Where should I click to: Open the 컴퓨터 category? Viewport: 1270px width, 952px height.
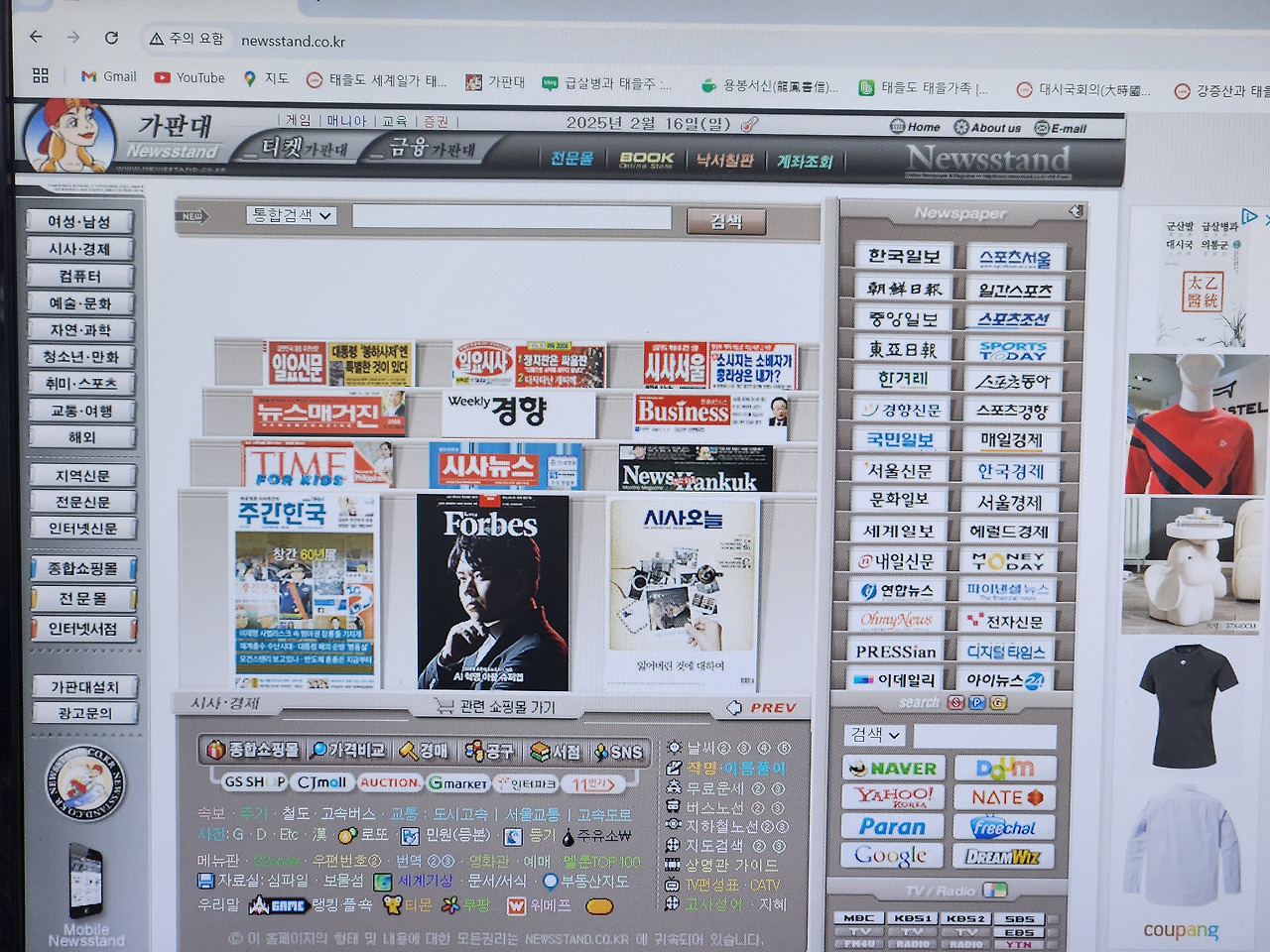click(80, 276)
